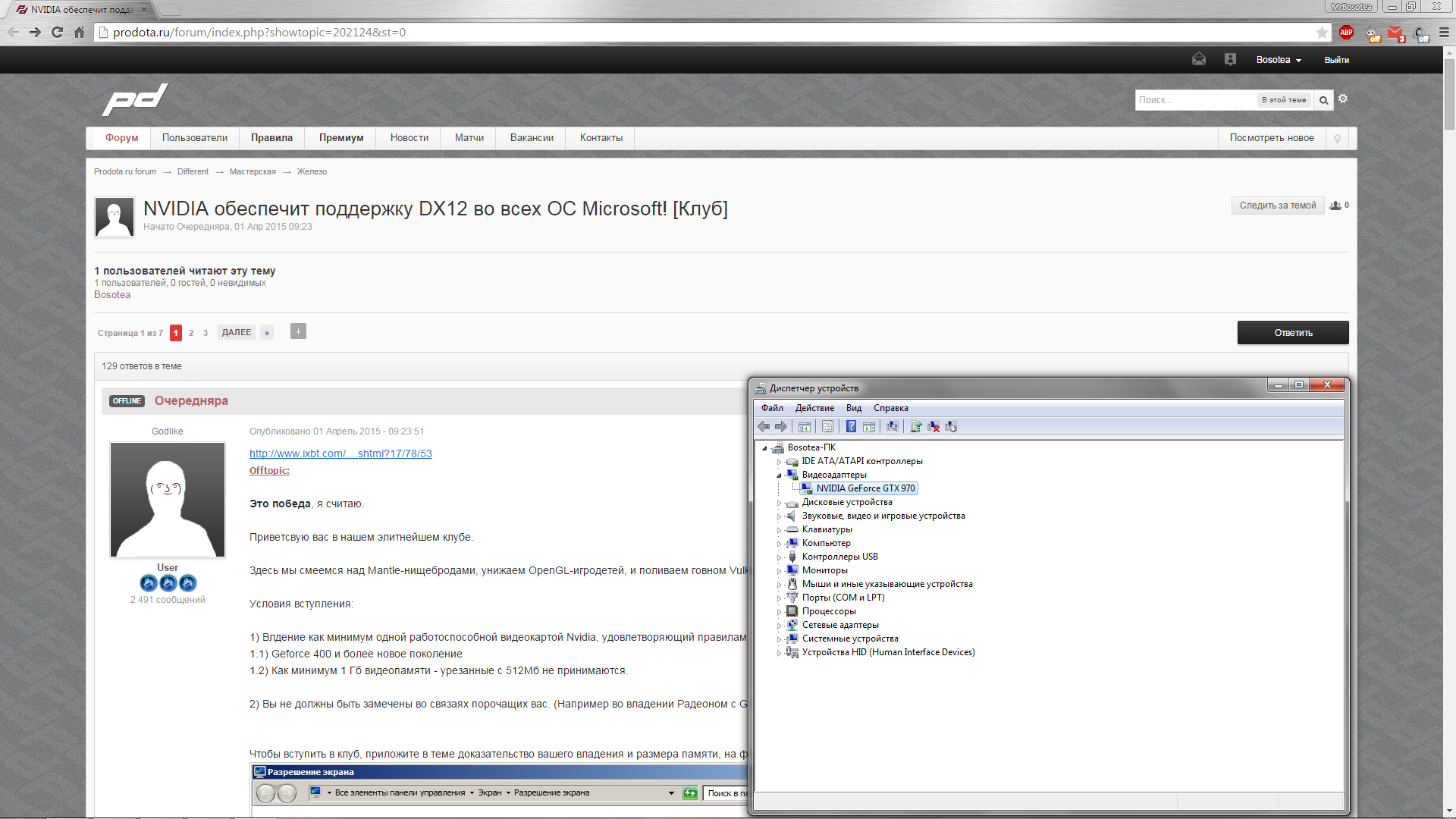The width and height of the screenshot is (1456, 819).
Task: Open the Bosotea user dropdown menu
Action: point(1279,60)
